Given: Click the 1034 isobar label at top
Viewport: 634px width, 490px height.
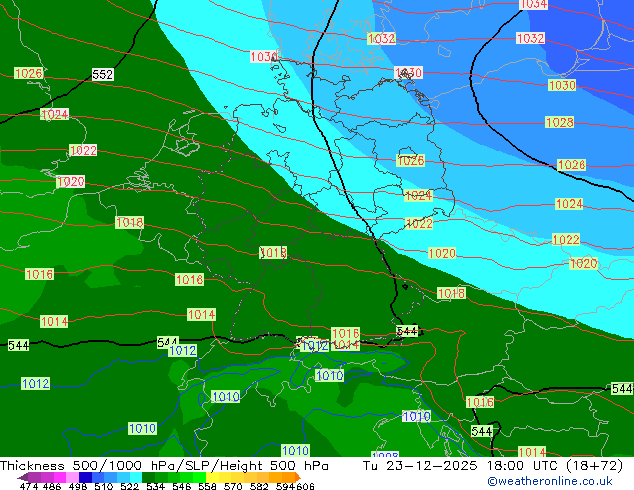Looking at the screenshot, I should coord(533,4).
